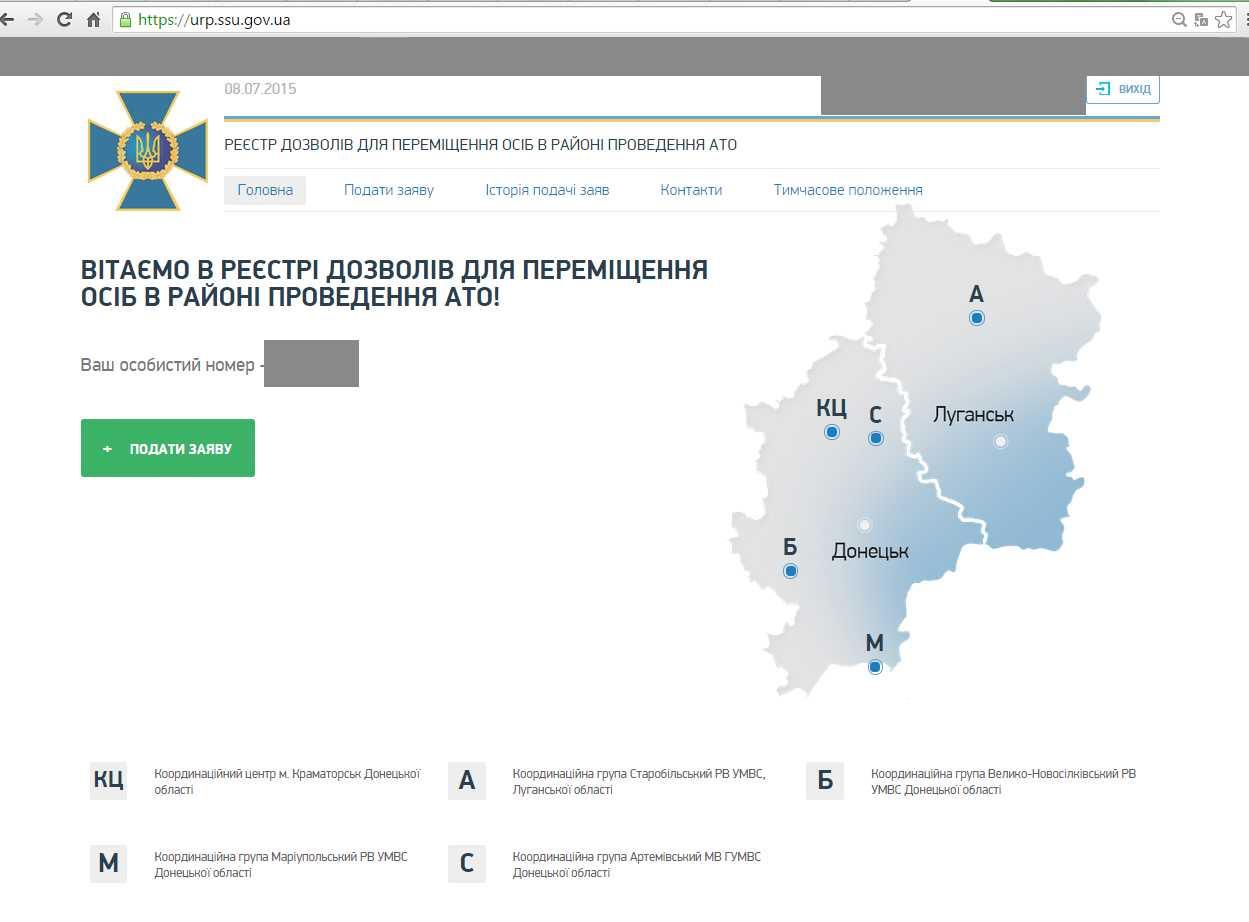Go to browser home page icon

coord(93,19)
